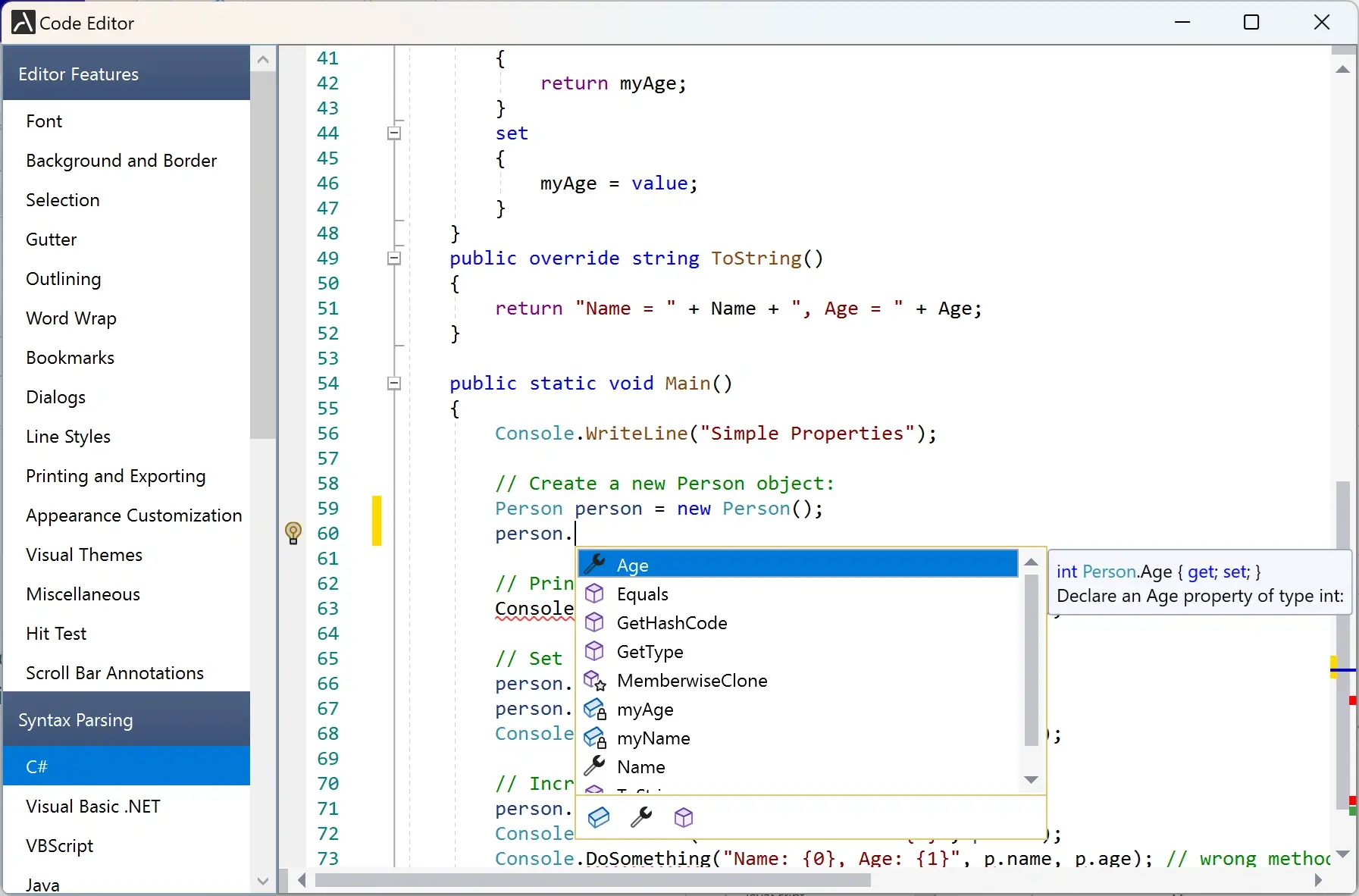Toggle the wrench methods filter in the completion popup
Screen dimensions: 1359x896
[641, 818]
